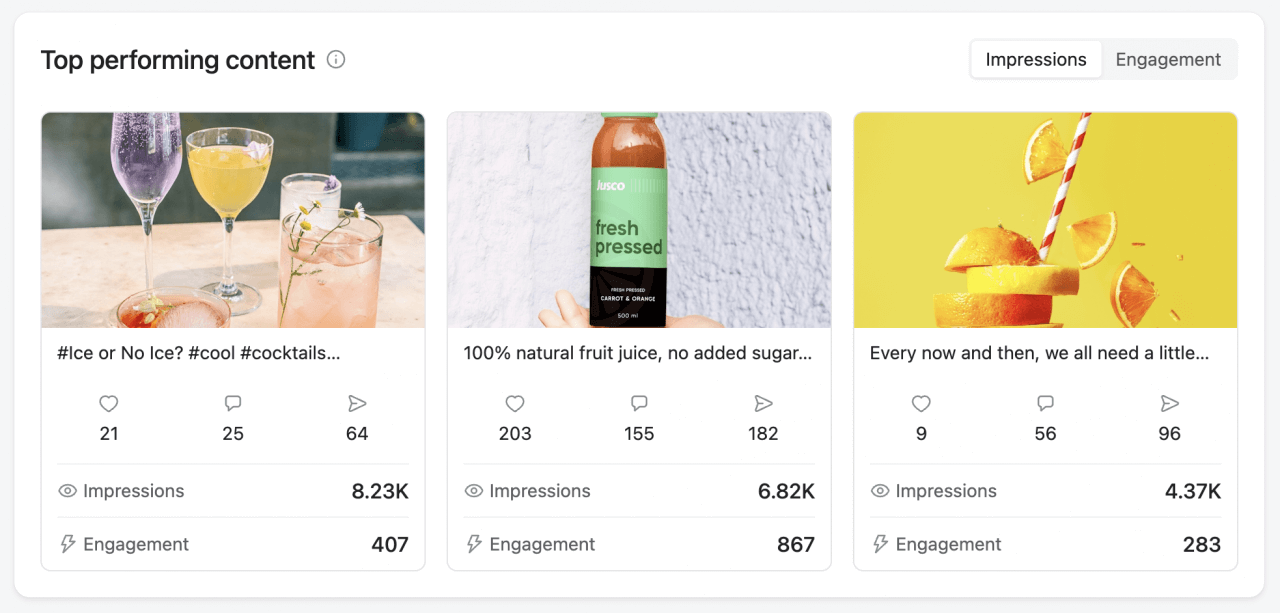Click the 867 engagement value on the juice card
This screenshot has width=1280, height=613.
coord(796,544)
